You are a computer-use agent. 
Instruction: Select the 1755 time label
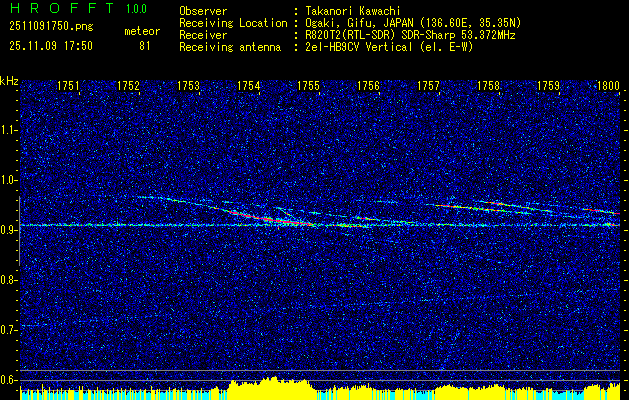coord(308,86)
